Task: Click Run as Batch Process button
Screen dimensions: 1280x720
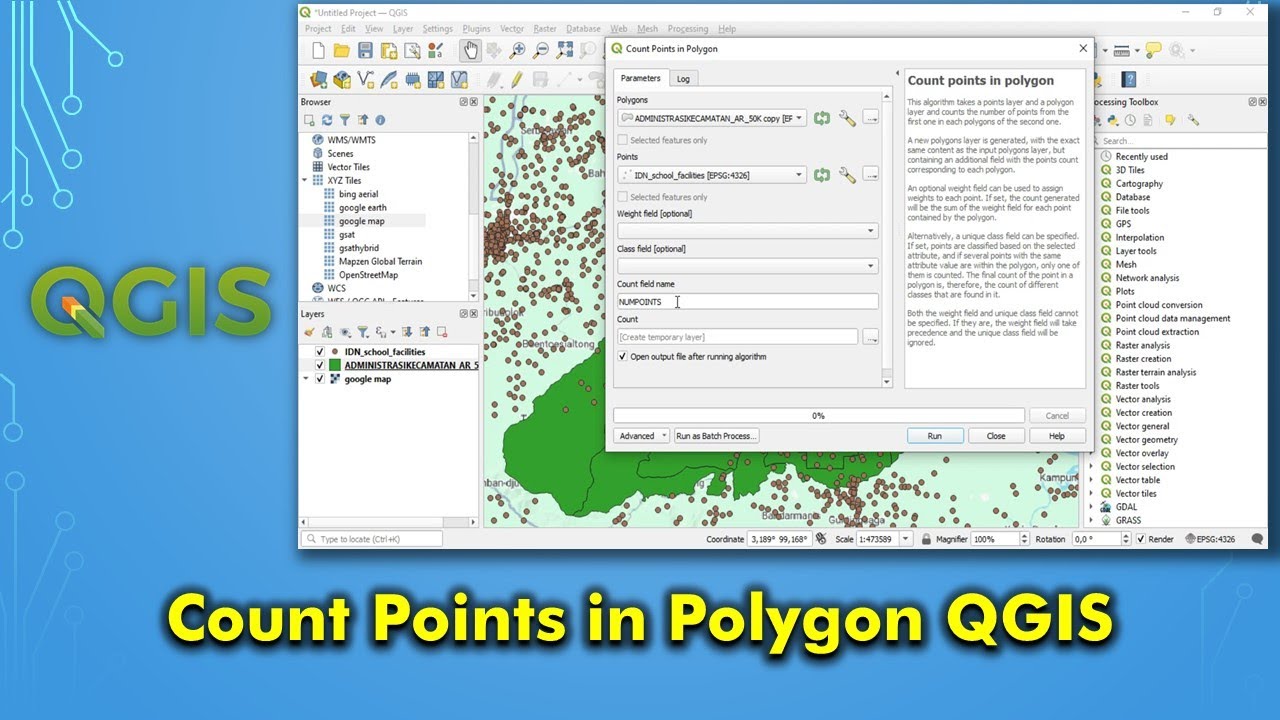Action: point(717,436)
